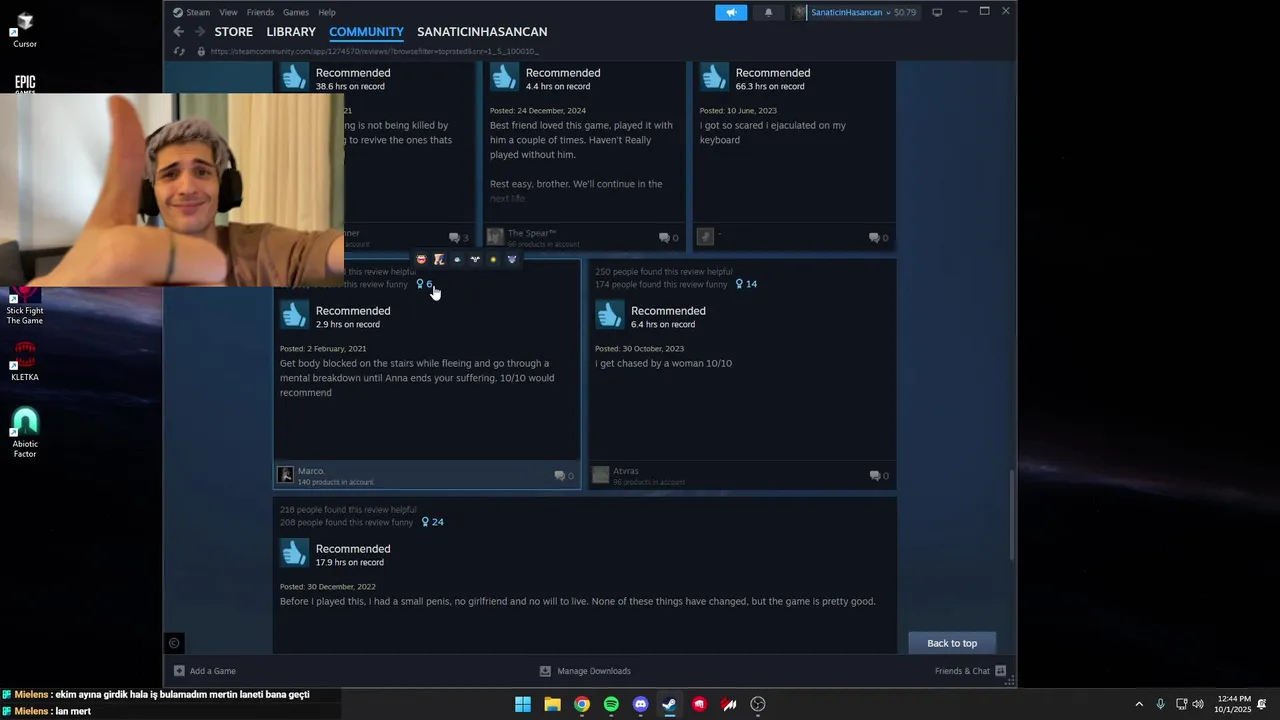The height and width of the screenshot is (720, 1280).
Task: Show hidden system tray icons
Action: coord(1139,704)
